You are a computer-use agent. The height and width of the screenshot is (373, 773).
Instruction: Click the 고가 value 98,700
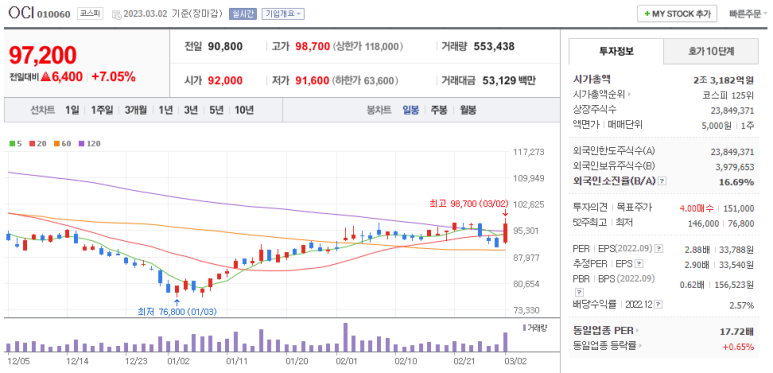(x=313, y=47)
